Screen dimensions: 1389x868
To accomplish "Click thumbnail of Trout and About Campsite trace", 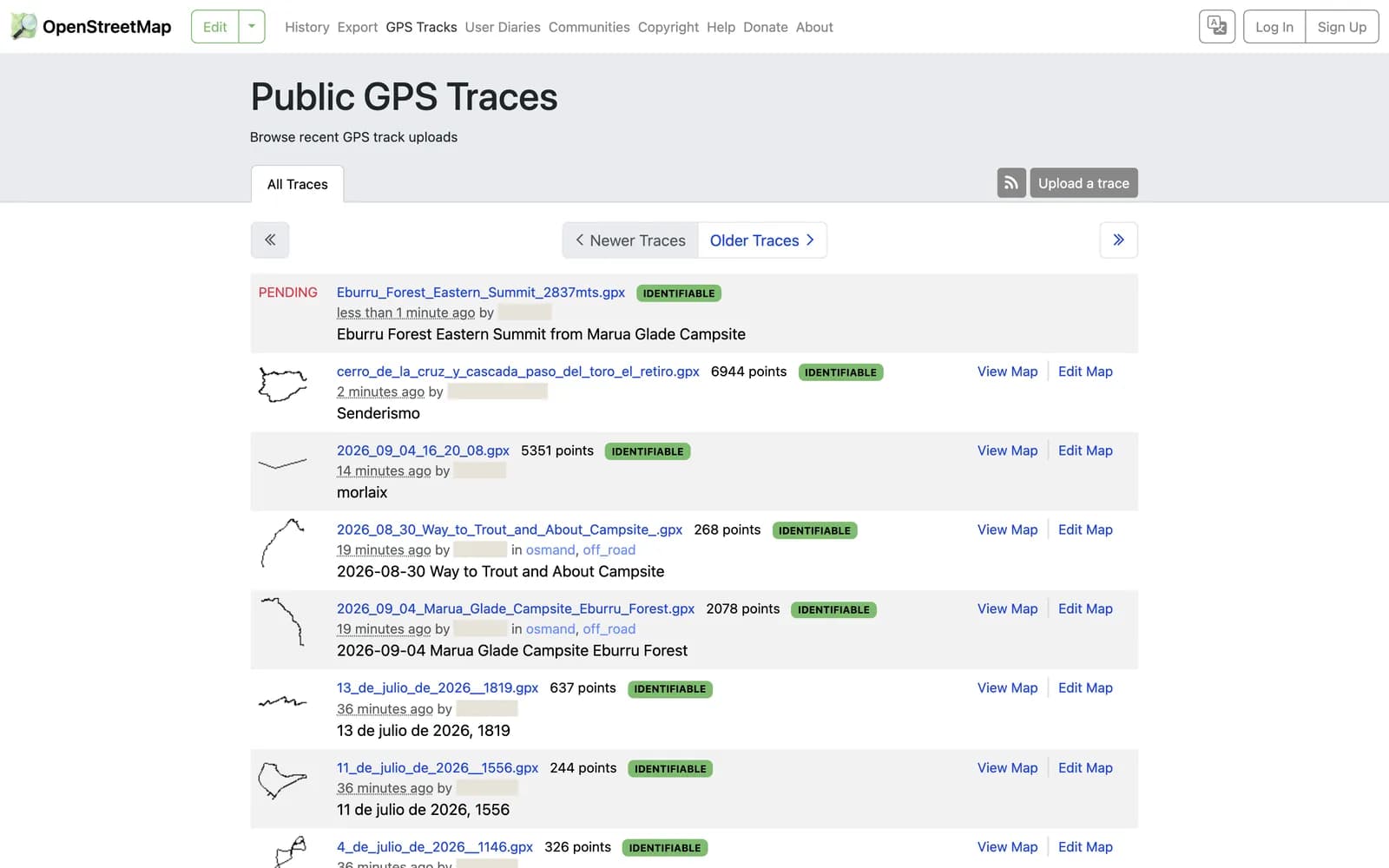I will point(283,542).
